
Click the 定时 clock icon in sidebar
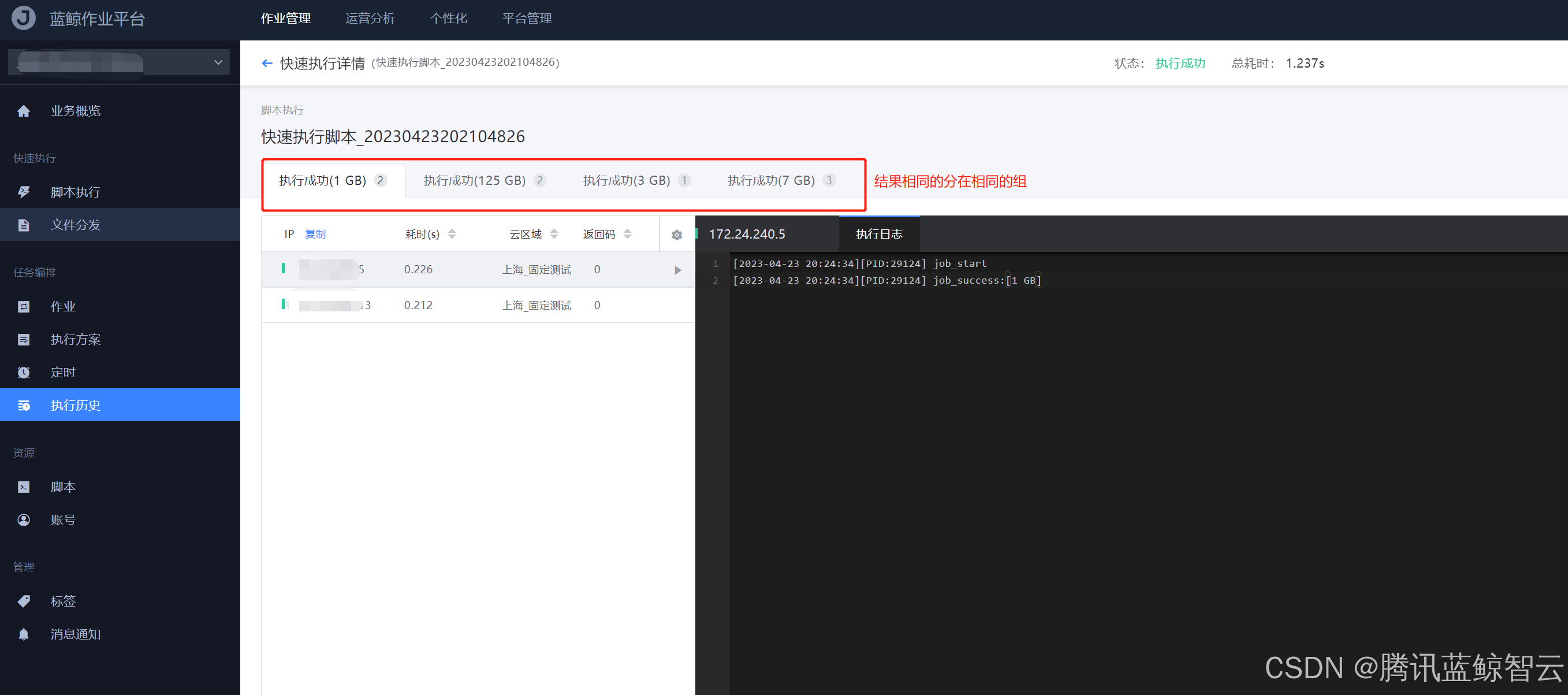(24, 373)
